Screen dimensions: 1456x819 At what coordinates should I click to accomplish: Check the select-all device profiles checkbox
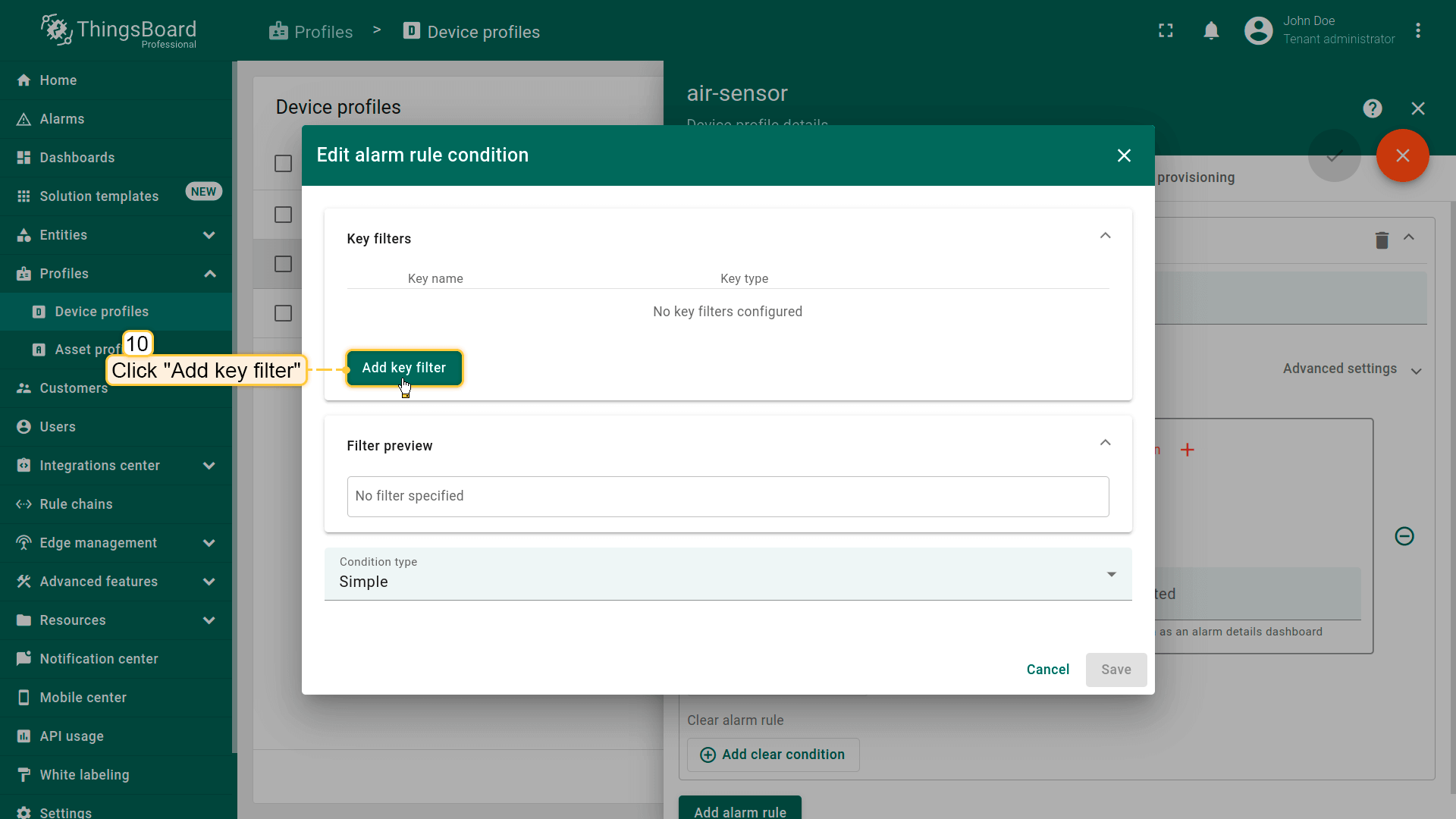point(283,164)
